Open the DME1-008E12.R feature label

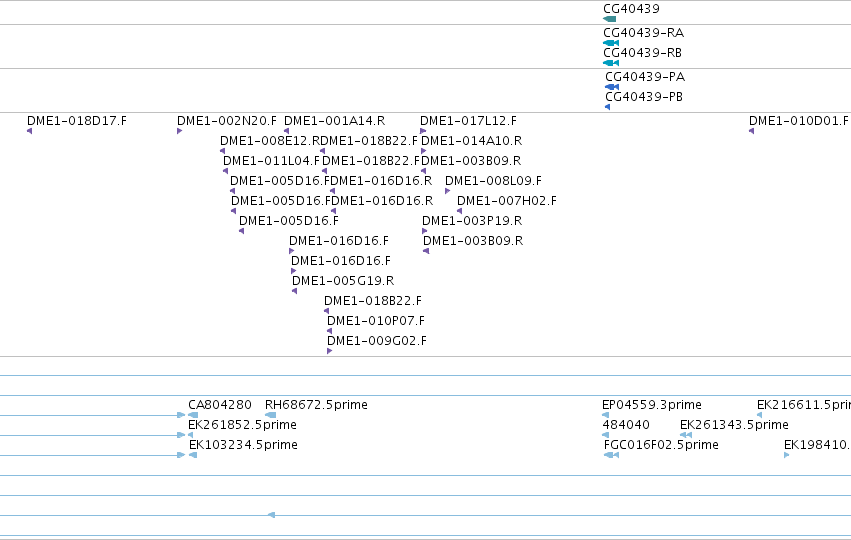pos(270,141)
